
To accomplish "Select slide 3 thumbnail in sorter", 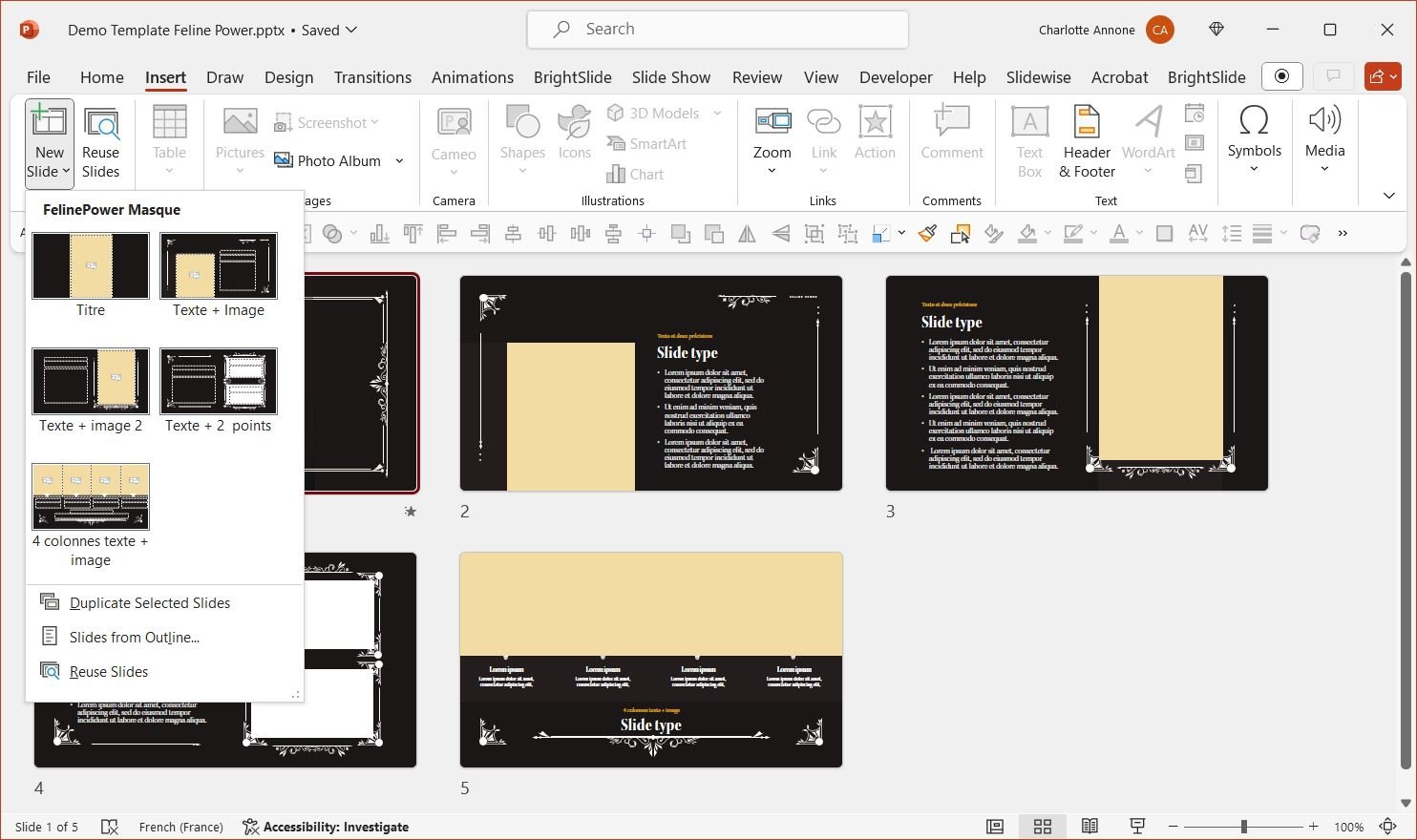I will (1077, 383).
